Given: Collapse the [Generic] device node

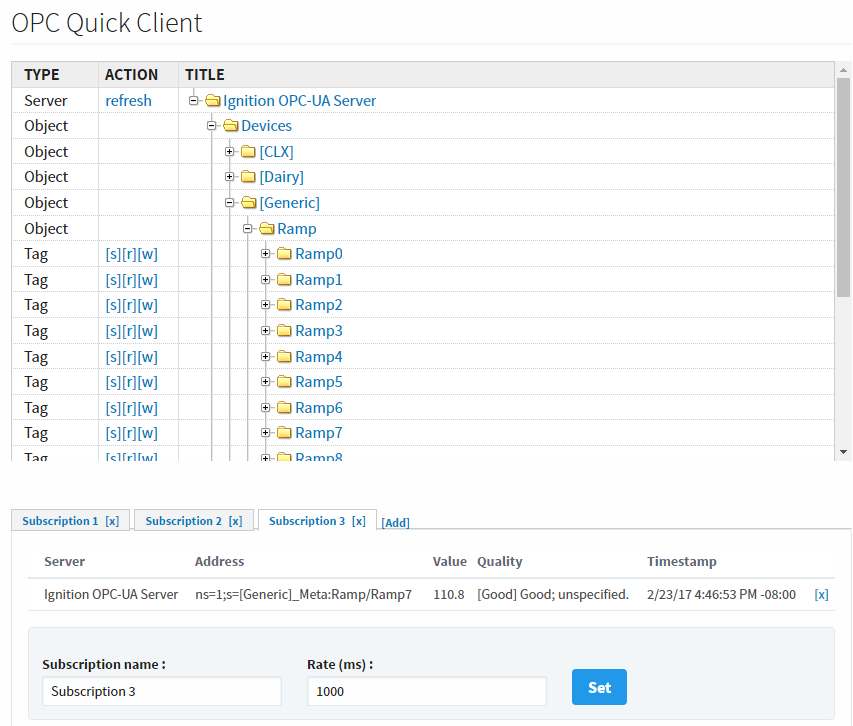Looking at the screenshot, I should 230,203.
